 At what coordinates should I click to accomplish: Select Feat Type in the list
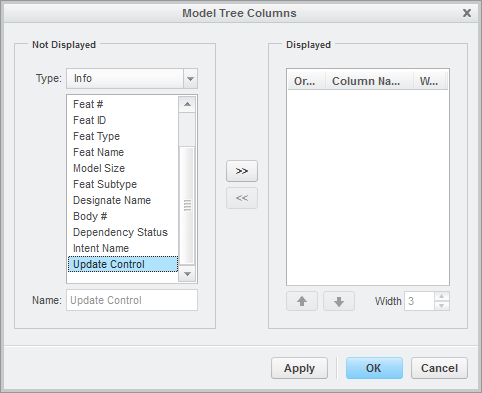123,136
